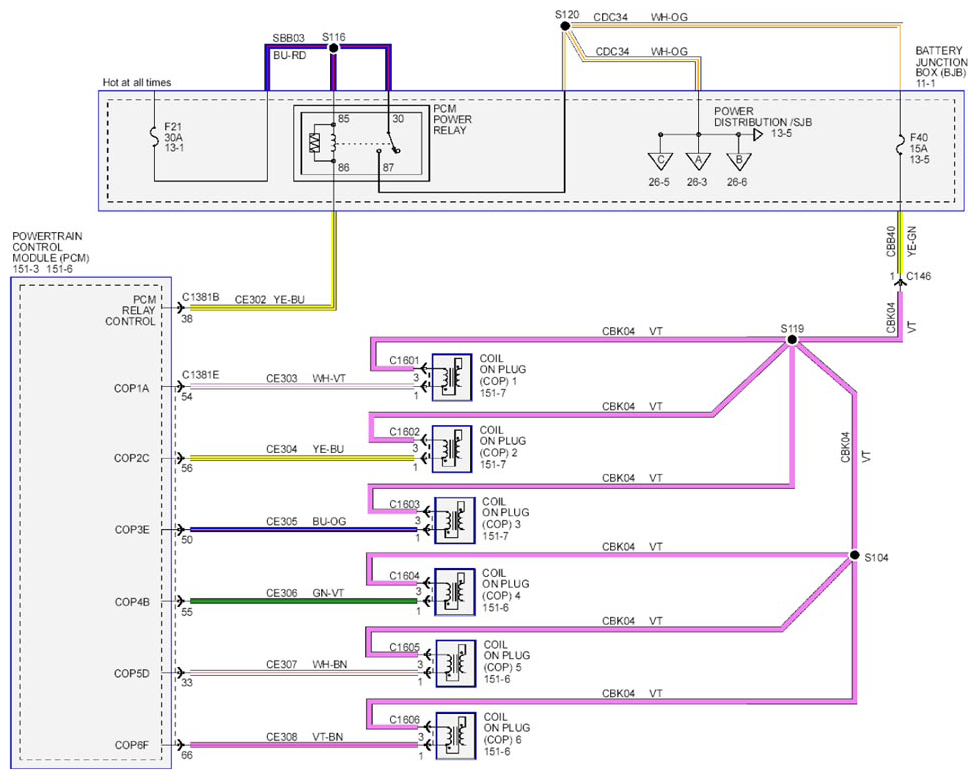The height and width of the screenshot is (779, 977).
Task: Select triangle reference A above 26-3
Action: point(698,161)
